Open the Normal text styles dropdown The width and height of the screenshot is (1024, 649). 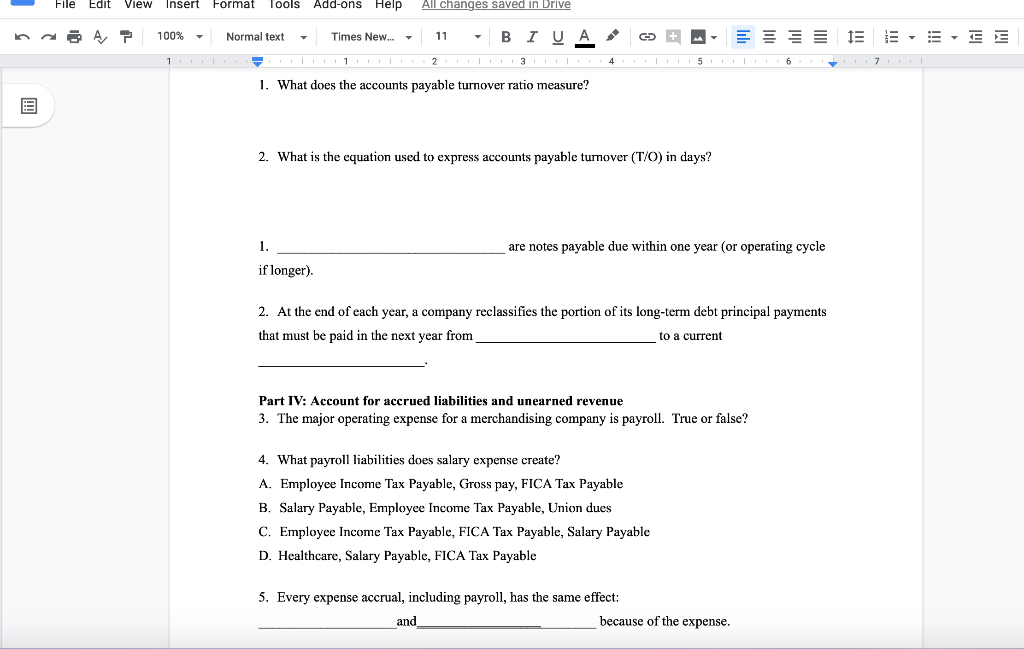pos(263,36)
